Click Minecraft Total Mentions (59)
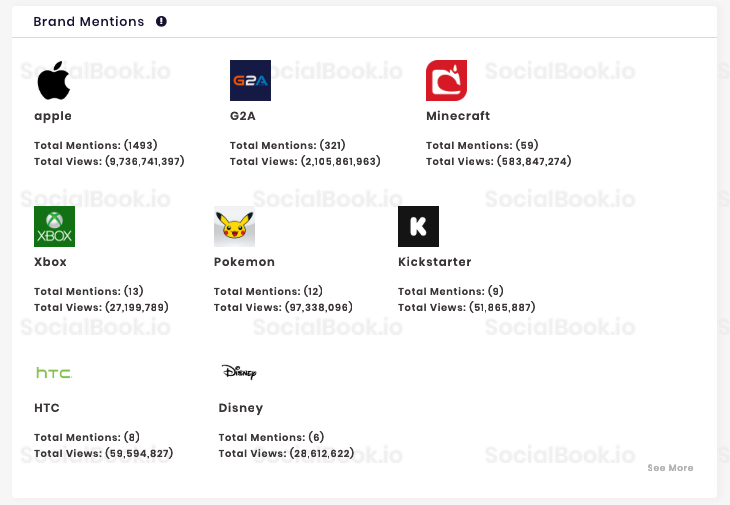This screenshot has width=730, height=505. click(x=482, y=145)
